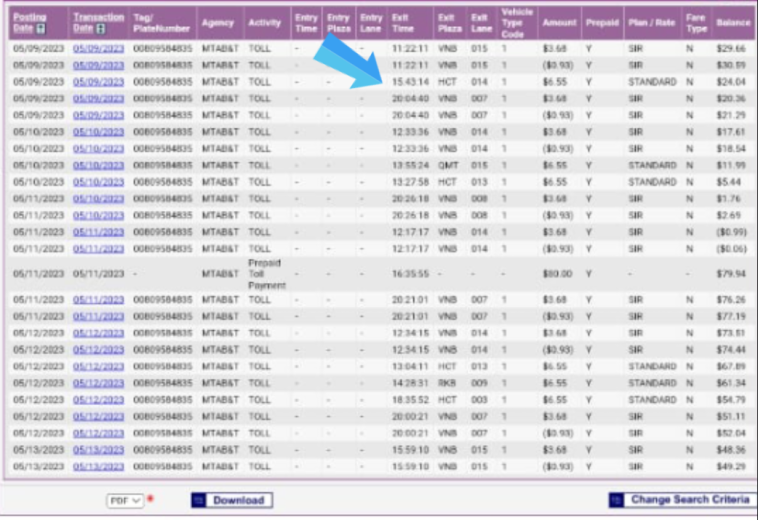Viewport: 758px width, 520px height.
Task: Click the icon on Change Search Criteria
Action: (617, 500)
